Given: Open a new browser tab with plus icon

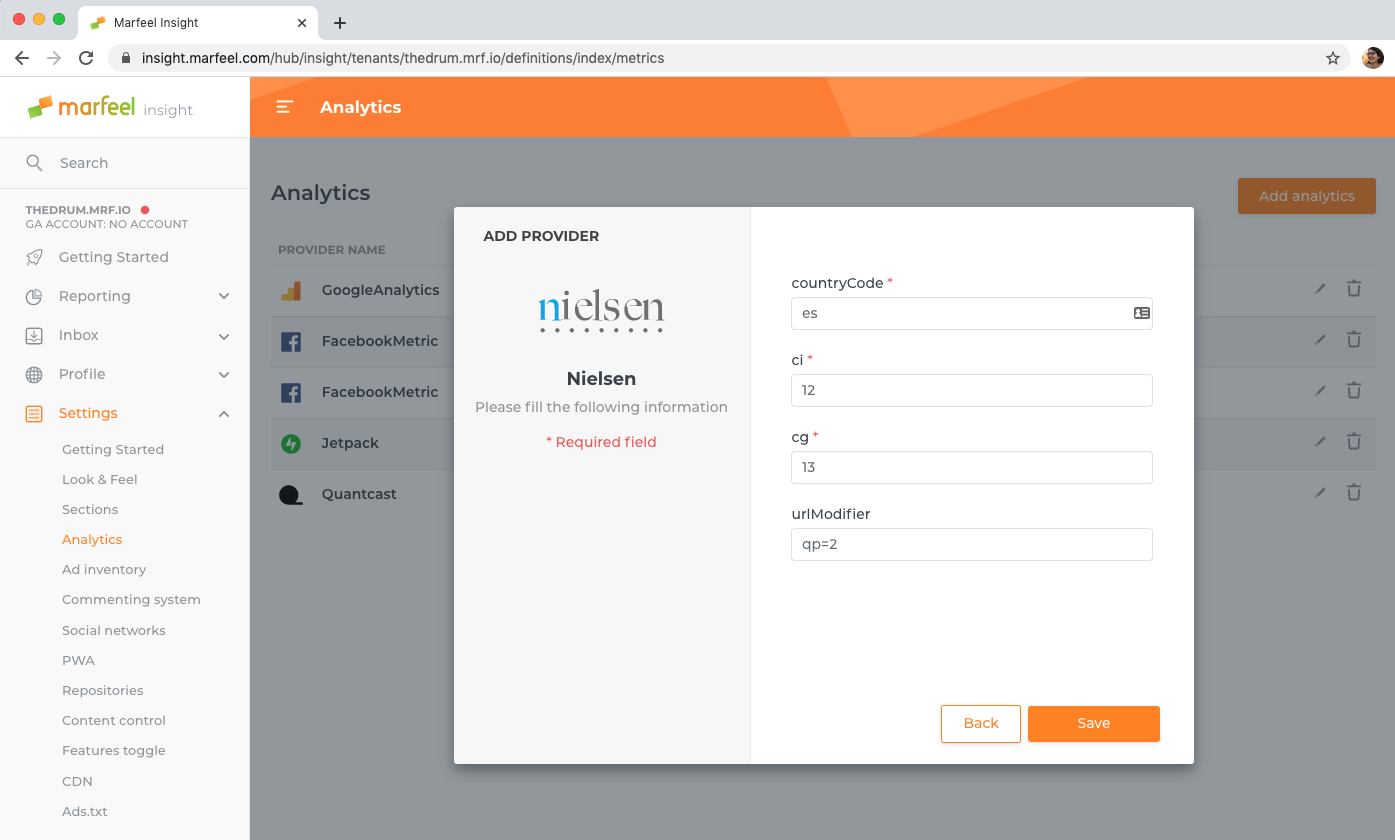Looking at the screenshot, I should point(340,22).
